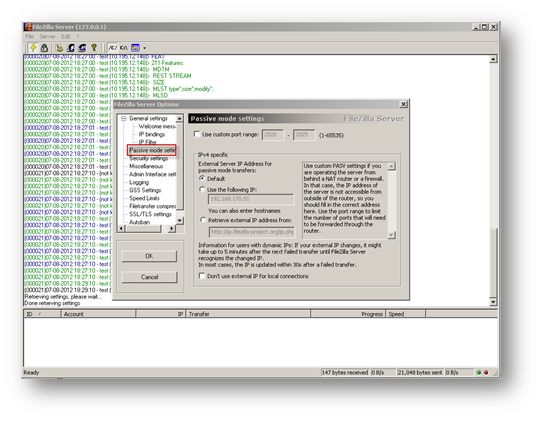Open the ? help menu

point(78,36)
